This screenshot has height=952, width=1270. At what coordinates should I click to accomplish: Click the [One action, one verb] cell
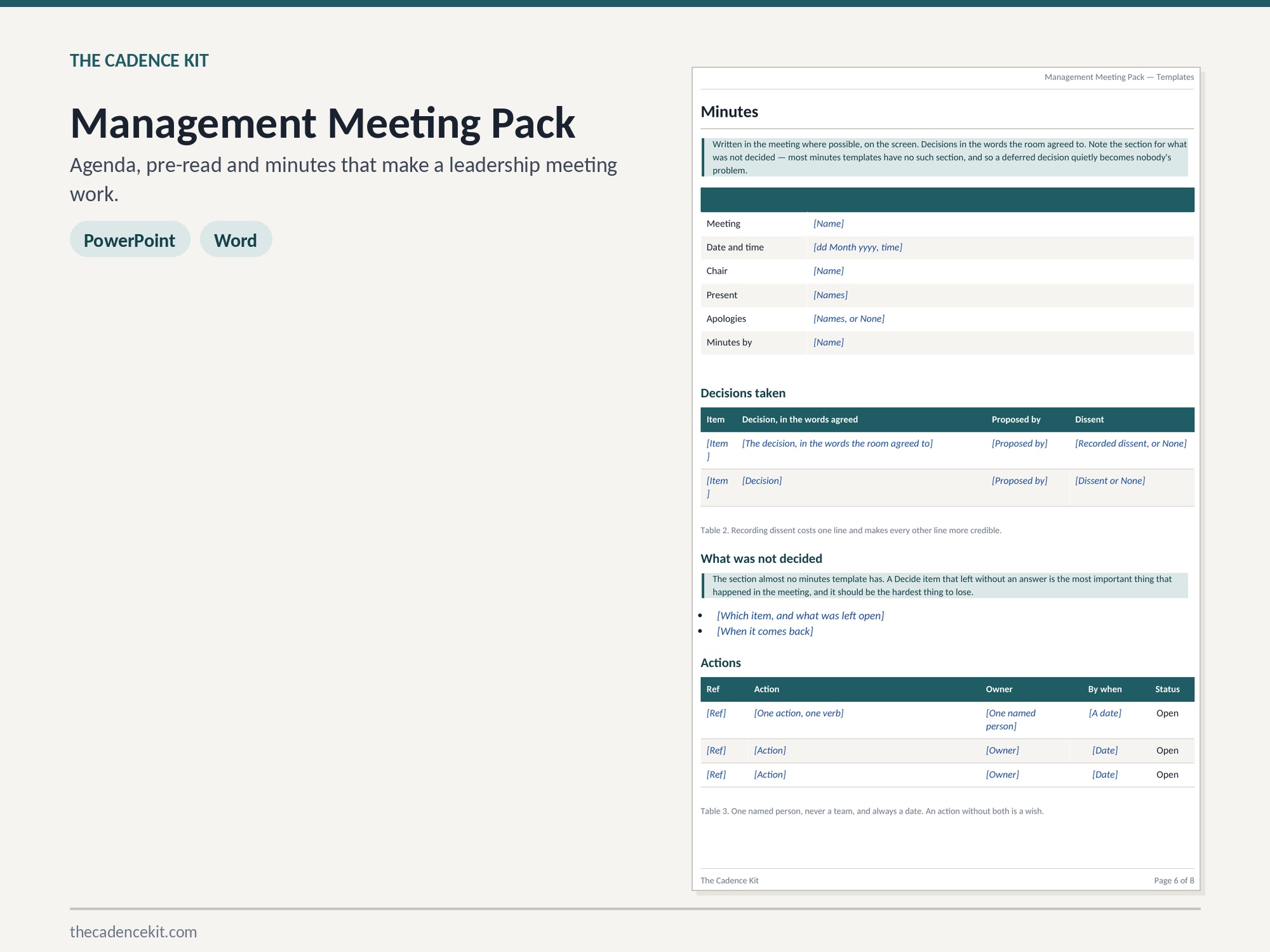(798, 713)
